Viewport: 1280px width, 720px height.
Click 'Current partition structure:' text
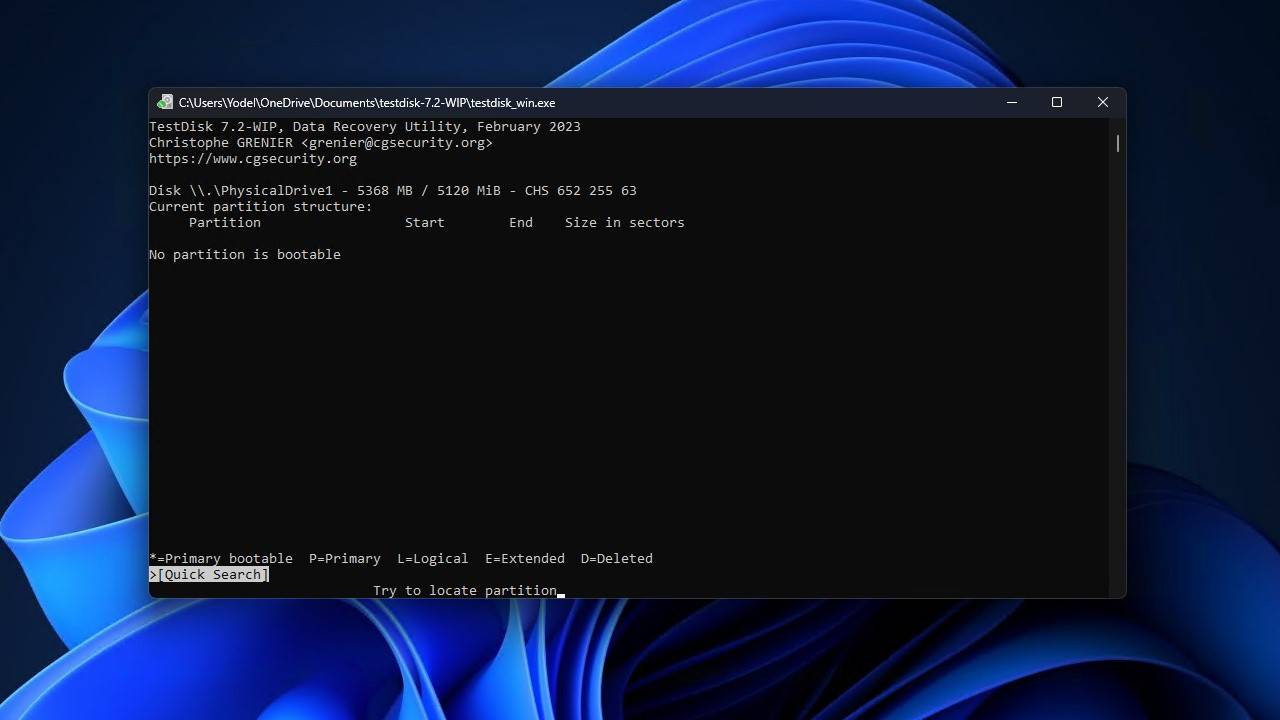coord(261,207)
